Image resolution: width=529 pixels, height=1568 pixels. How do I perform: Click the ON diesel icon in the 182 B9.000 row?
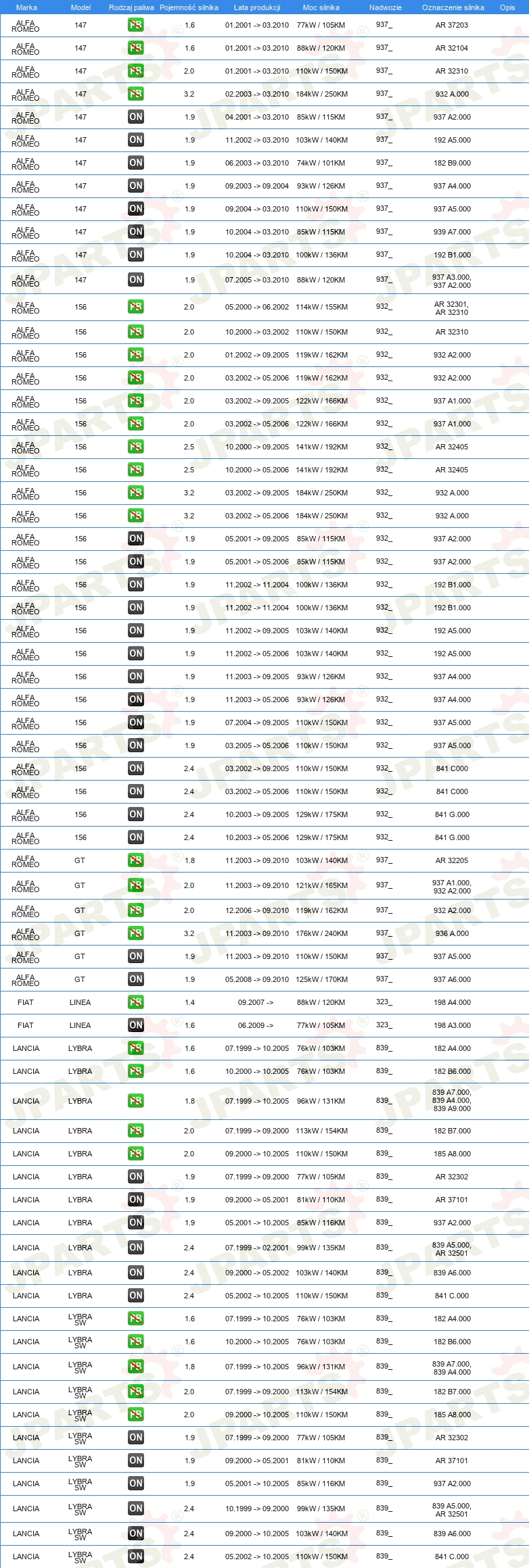tap(135, 163)
